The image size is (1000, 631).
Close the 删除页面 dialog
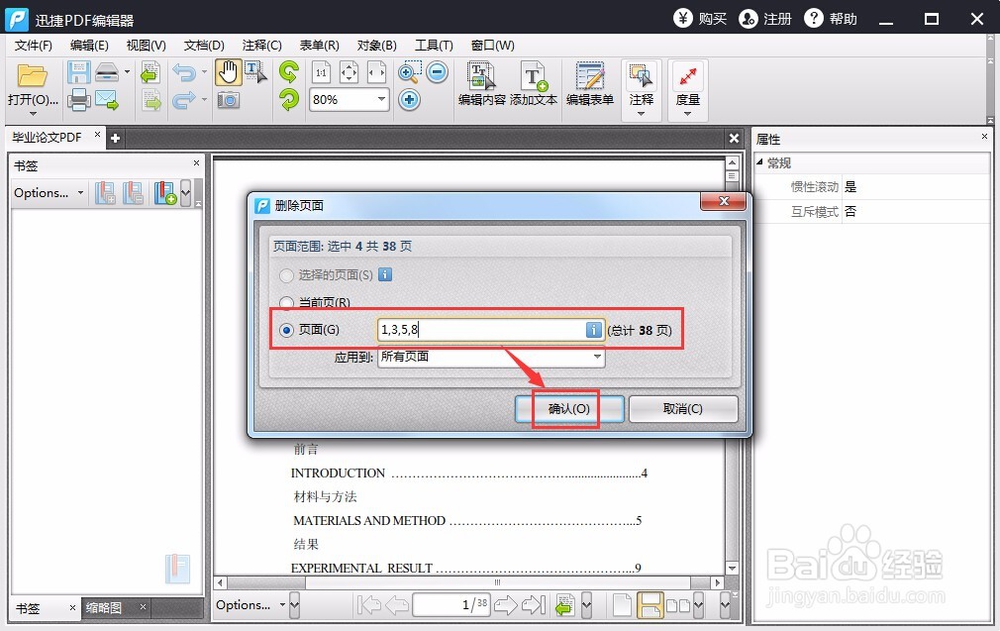(723, 201)
